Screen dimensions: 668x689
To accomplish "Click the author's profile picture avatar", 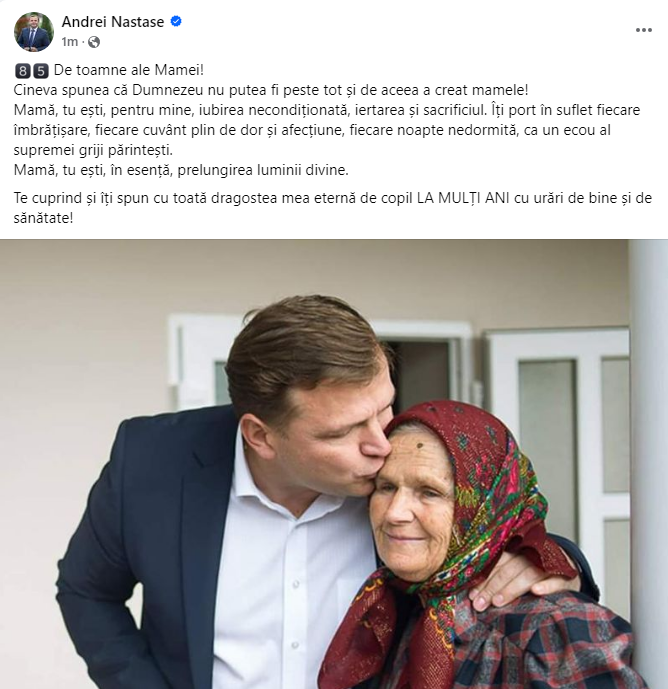I will point(33,32).
